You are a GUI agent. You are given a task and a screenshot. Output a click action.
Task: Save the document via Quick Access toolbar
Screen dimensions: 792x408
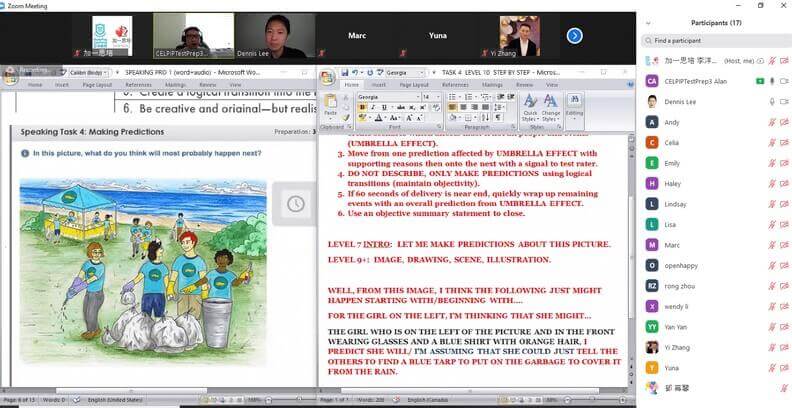click(x=344, y=73)
